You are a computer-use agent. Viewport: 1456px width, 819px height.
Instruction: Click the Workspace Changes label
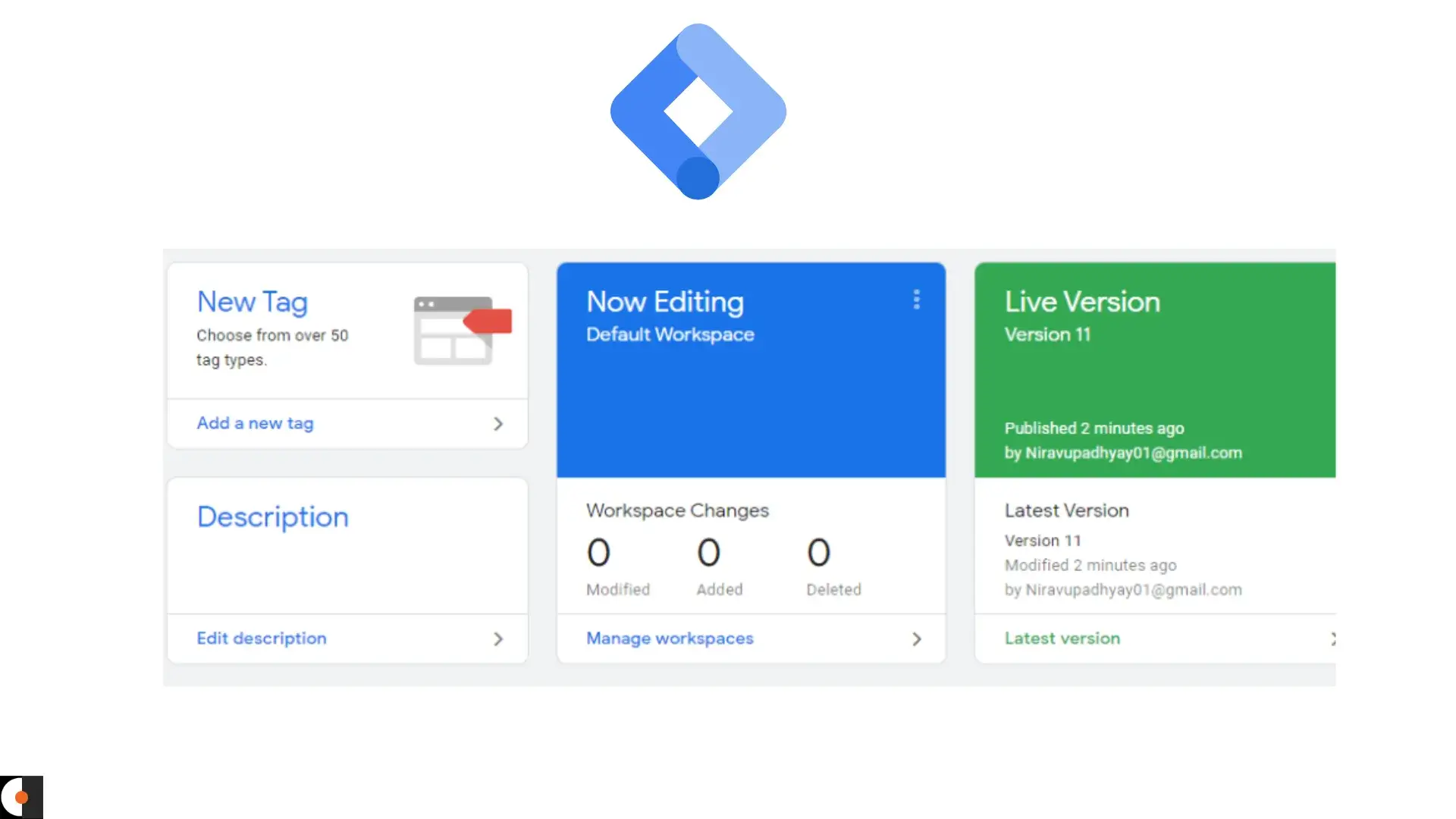tap(677, 510)
